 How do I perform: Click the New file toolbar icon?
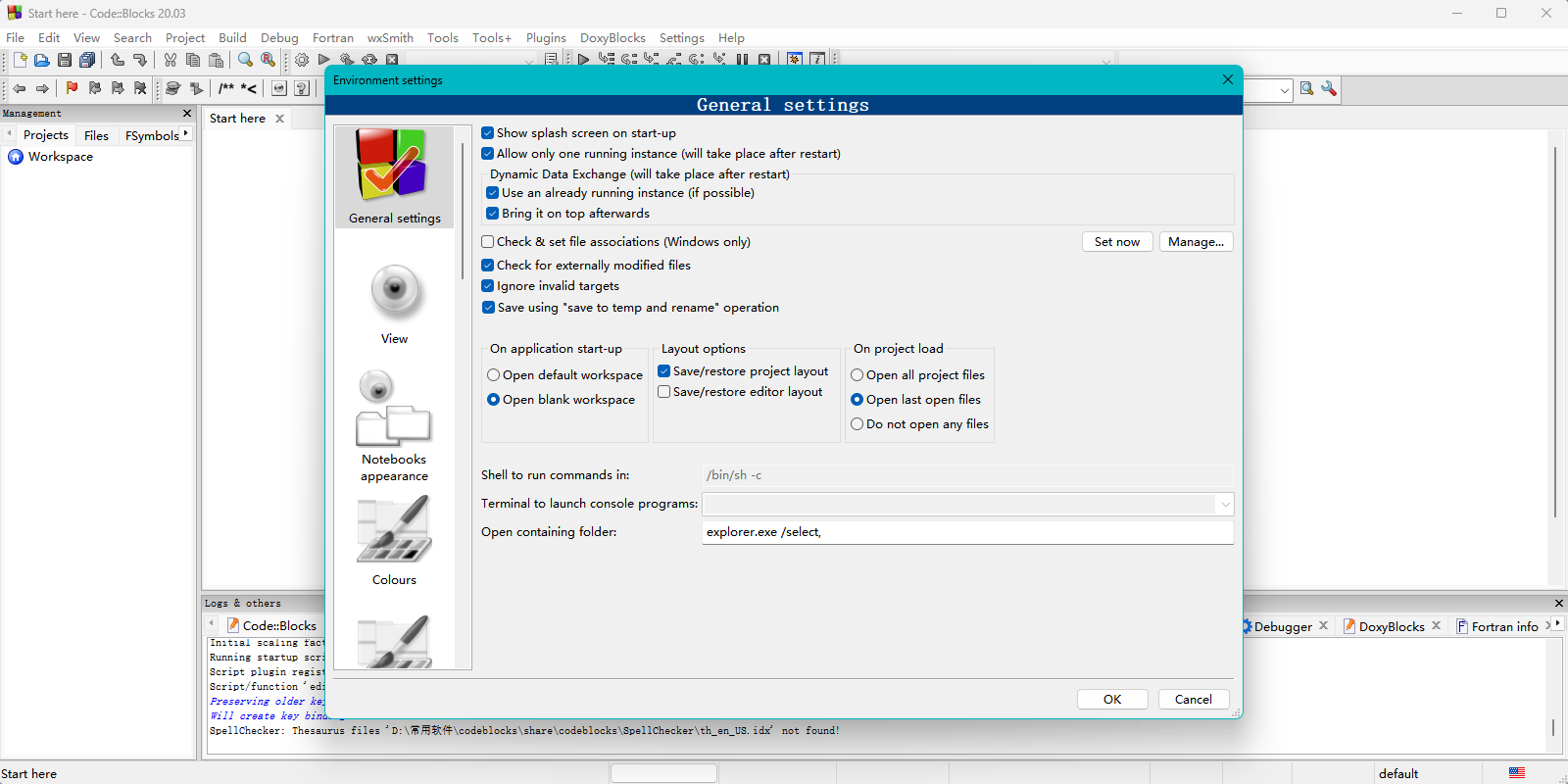click(20, 61)
